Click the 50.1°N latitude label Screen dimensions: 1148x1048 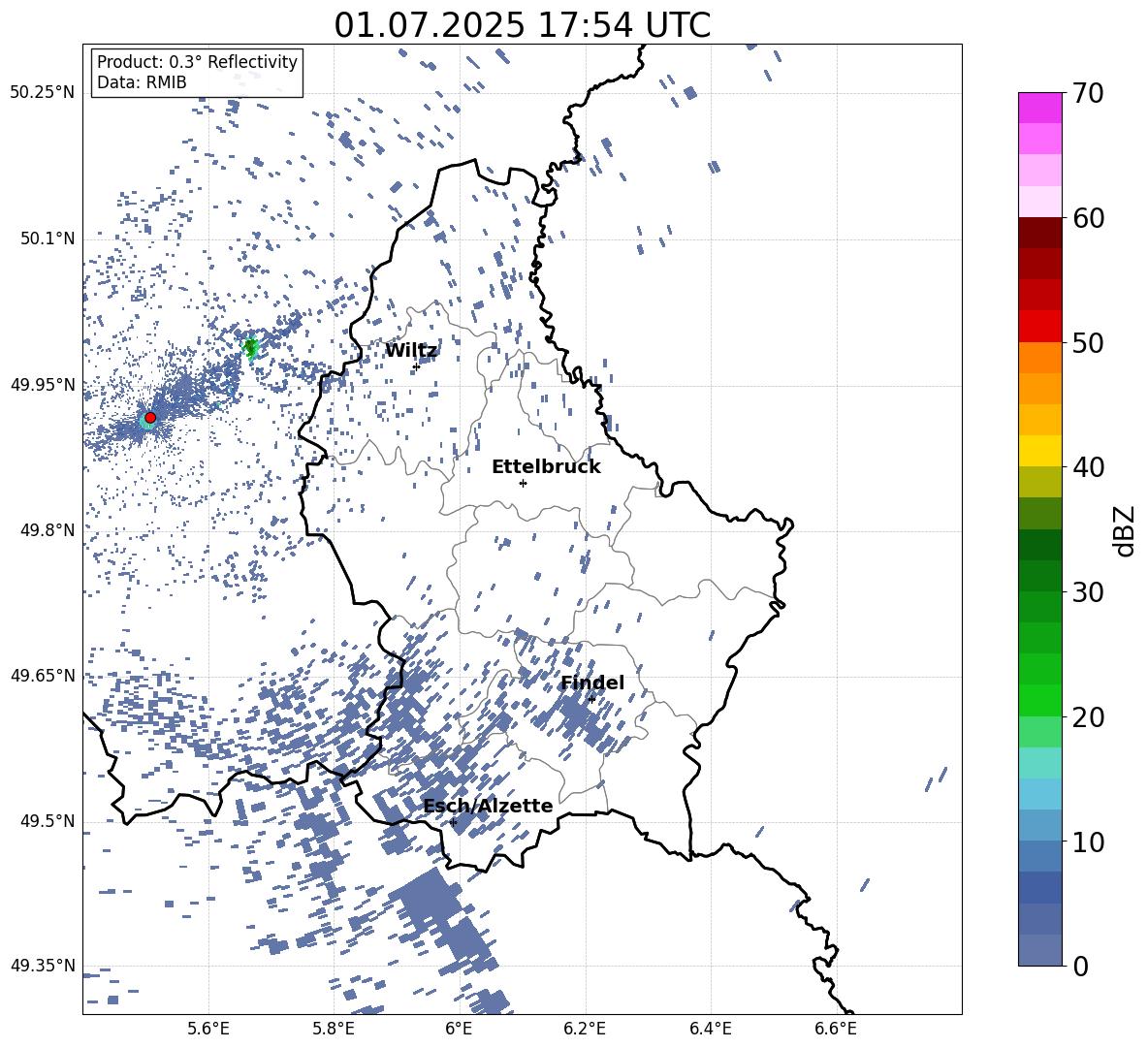pyautogui.click(x=48, y=238)
